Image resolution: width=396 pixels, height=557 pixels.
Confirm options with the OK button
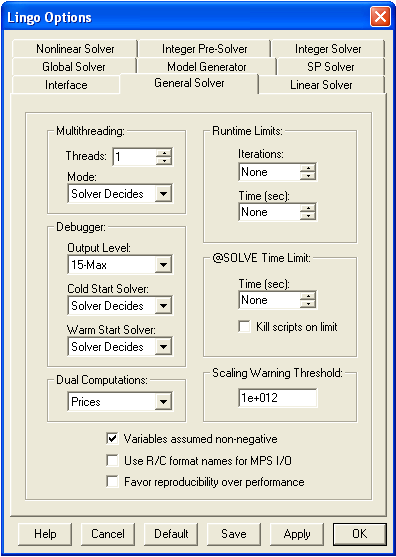point(360,534)
